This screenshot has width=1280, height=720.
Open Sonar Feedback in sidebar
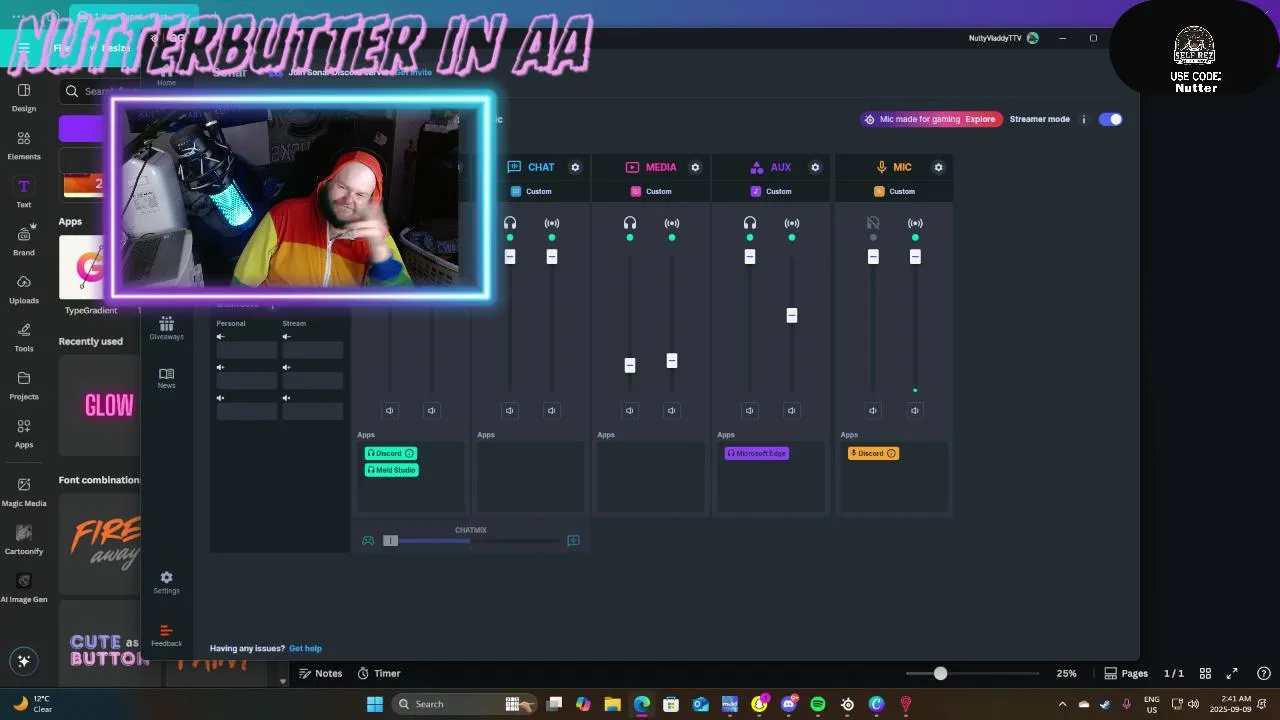166,635
